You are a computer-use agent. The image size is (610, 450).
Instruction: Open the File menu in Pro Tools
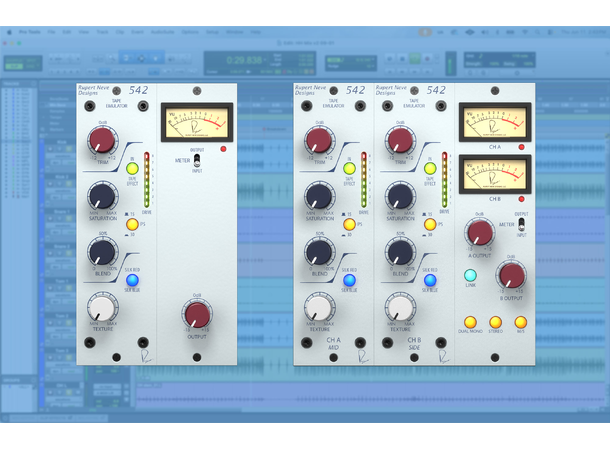51,32
